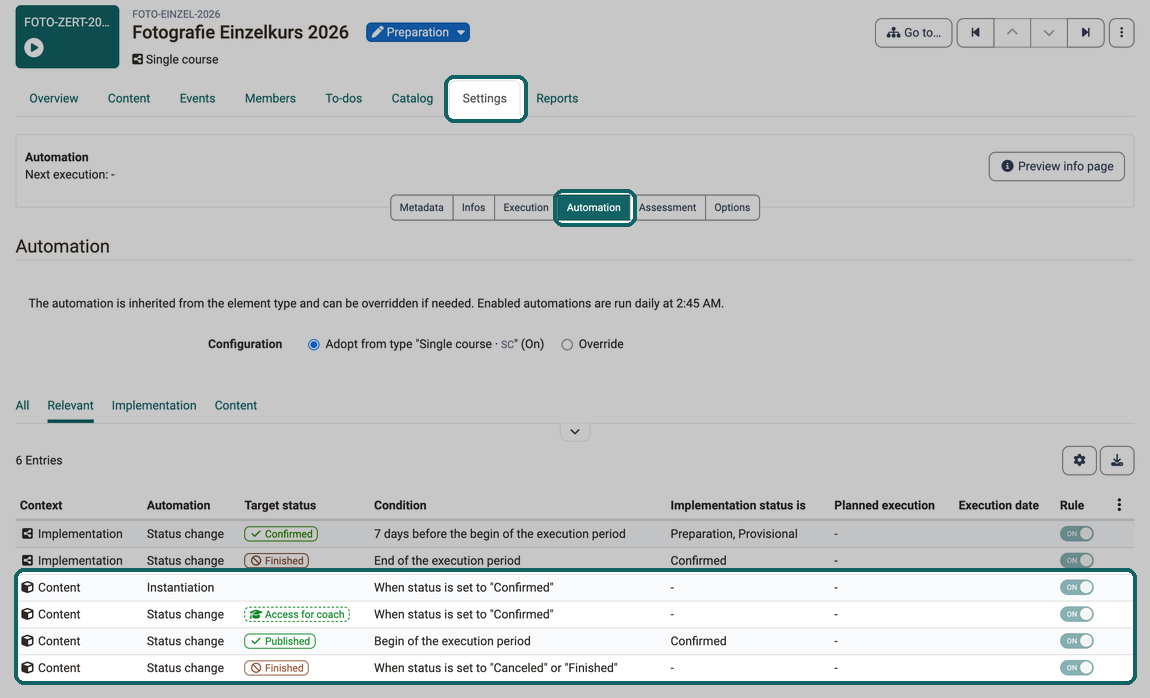1150x698 pixels.
Task: Click the Execution date column header
Action: pos(998,505)
